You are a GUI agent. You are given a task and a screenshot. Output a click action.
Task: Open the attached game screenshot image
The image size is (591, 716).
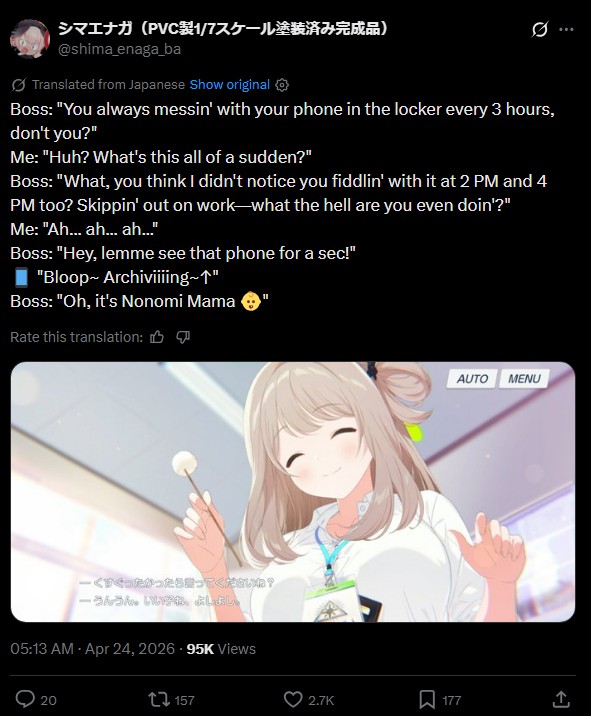293,492
